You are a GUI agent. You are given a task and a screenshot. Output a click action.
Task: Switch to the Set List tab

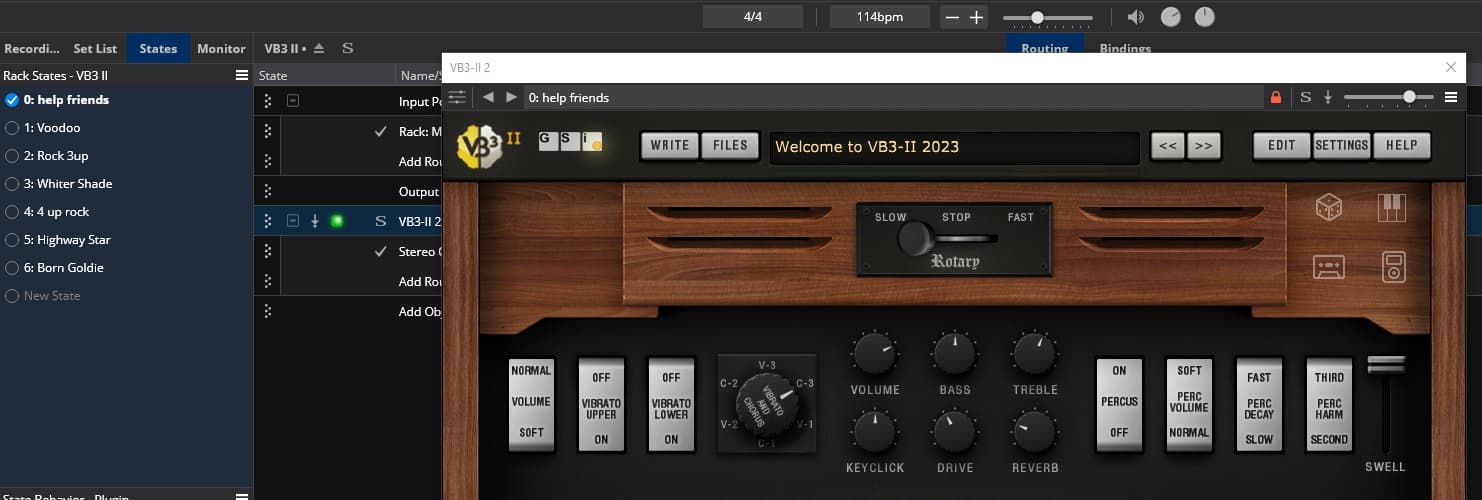95,48
